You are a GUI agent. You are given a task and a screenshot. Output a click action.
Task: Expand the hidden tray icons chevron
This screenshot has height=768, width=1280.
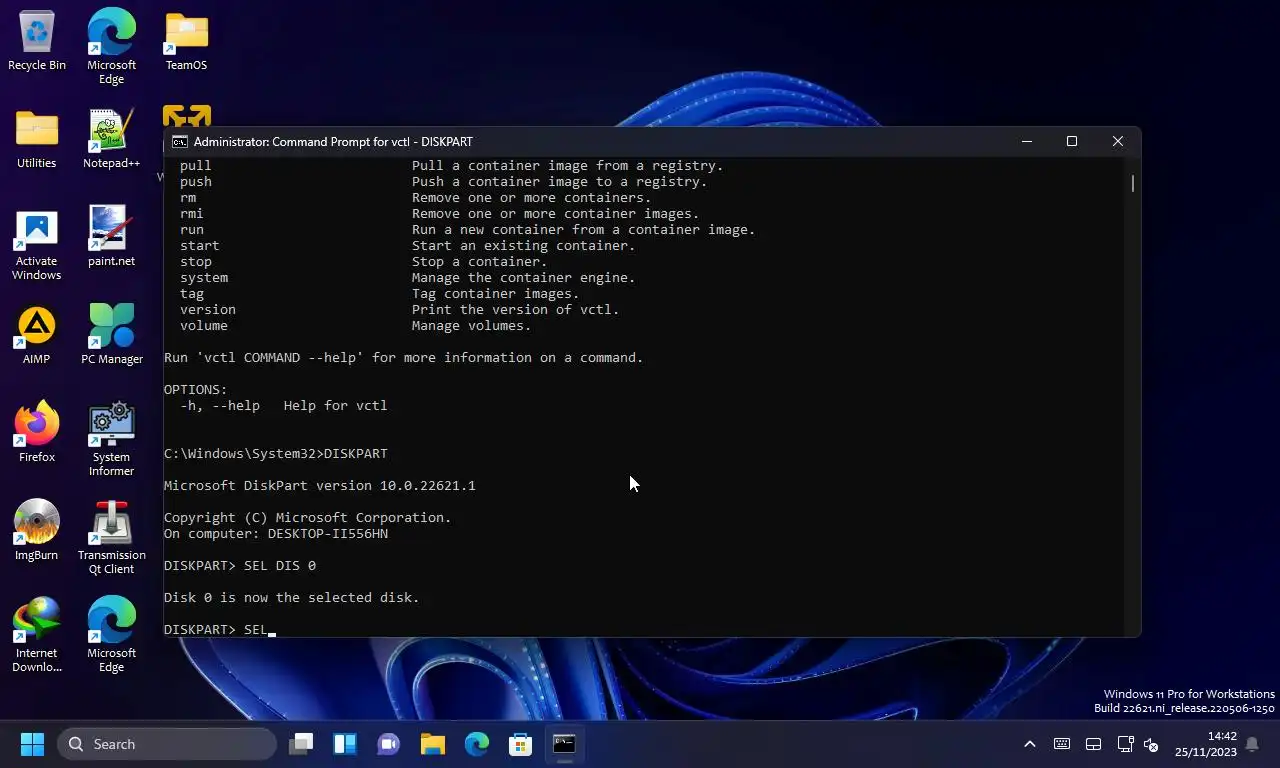click(1029, 744)
